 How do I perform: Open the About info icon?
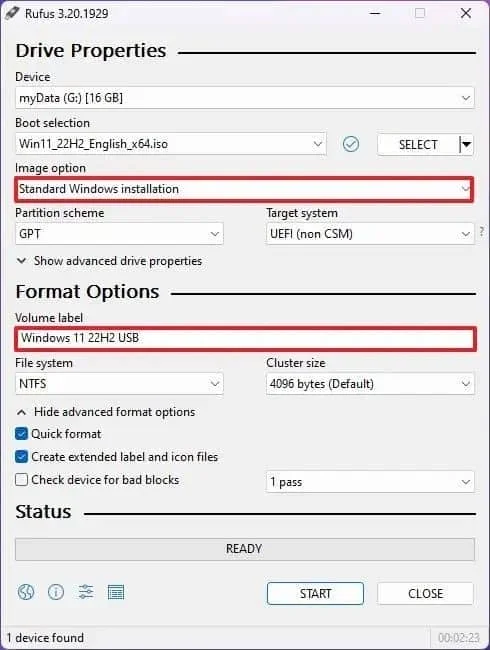pyautogui.click(x=56, y=592)
